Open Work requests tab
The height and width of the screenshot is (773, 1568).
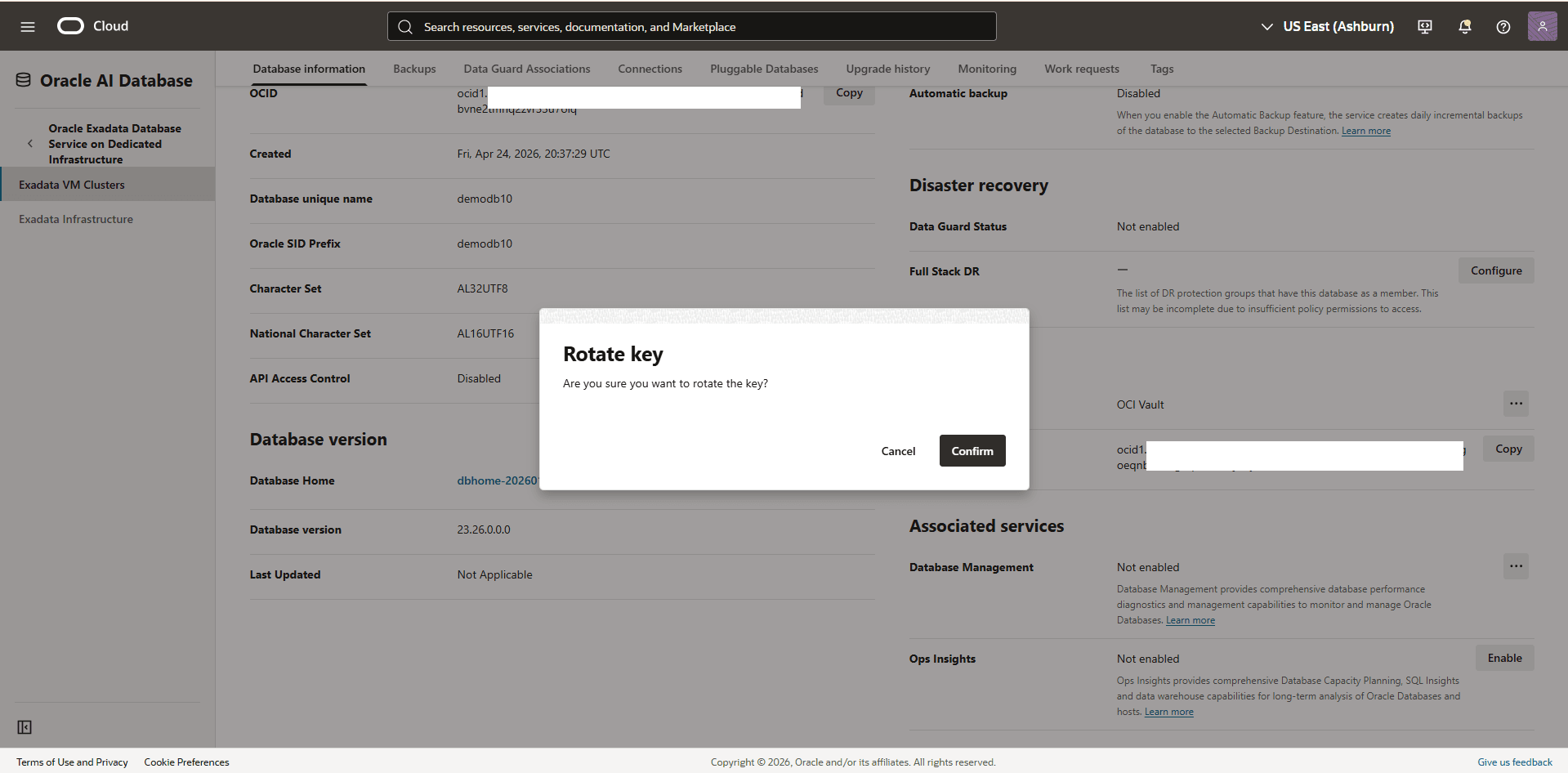[1082, 69]
